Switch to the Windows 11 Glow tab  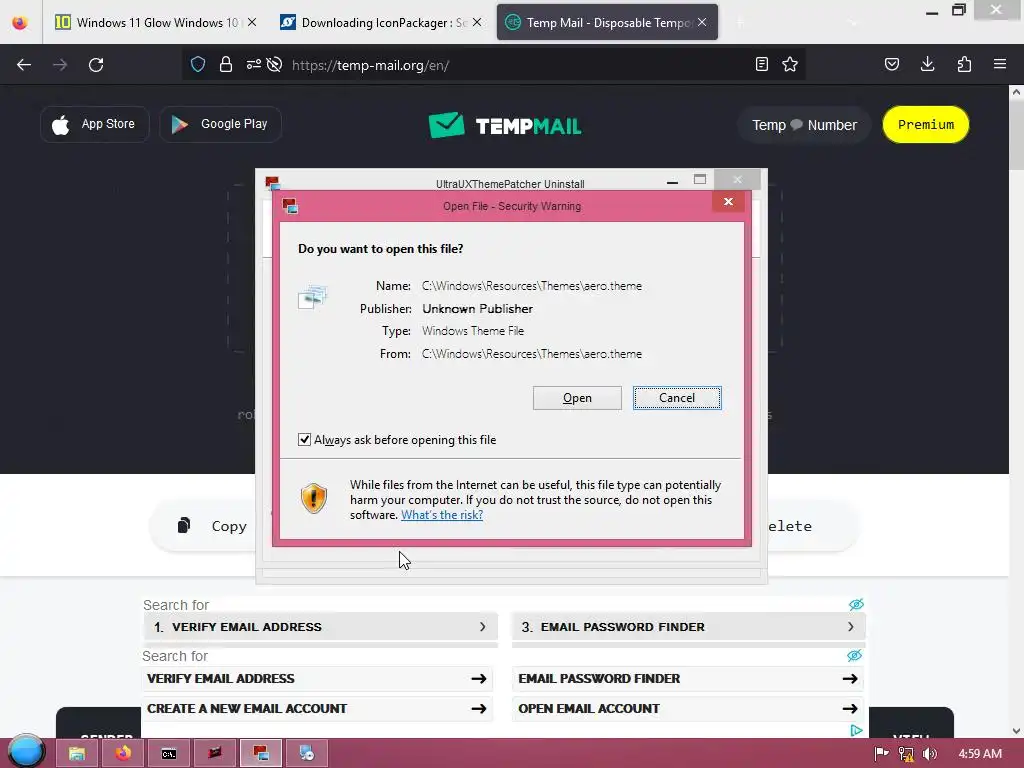157,23
